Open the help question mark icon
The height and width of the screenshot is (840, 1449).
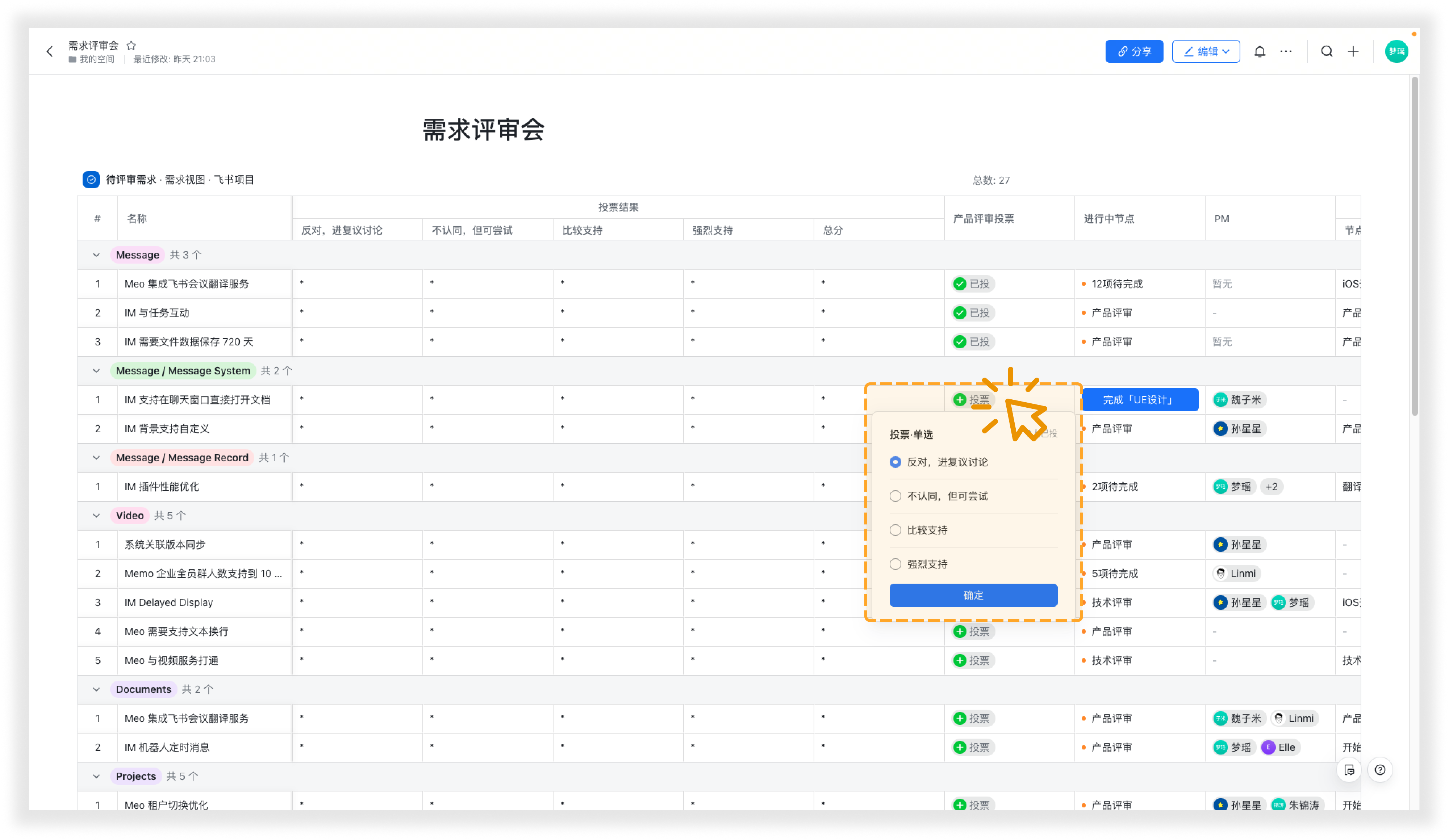point(1379,770)
